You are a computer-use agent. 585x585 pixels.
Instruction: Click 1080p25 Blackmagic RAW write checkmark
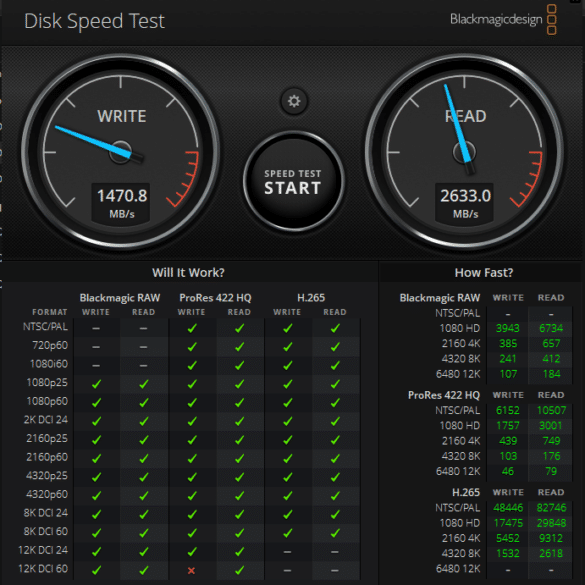pyautogui.click(x=96, y=384)
